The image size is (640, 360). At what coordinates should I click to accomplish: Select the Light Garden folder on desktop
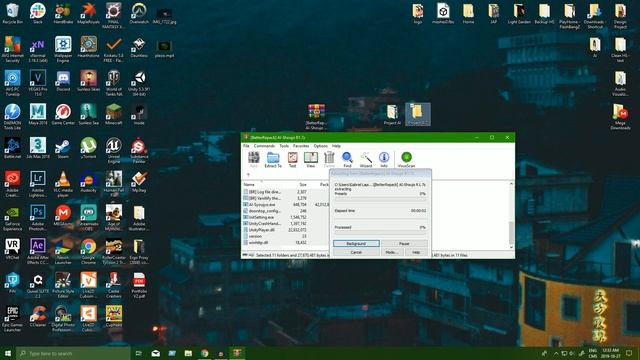pos(519,13)
